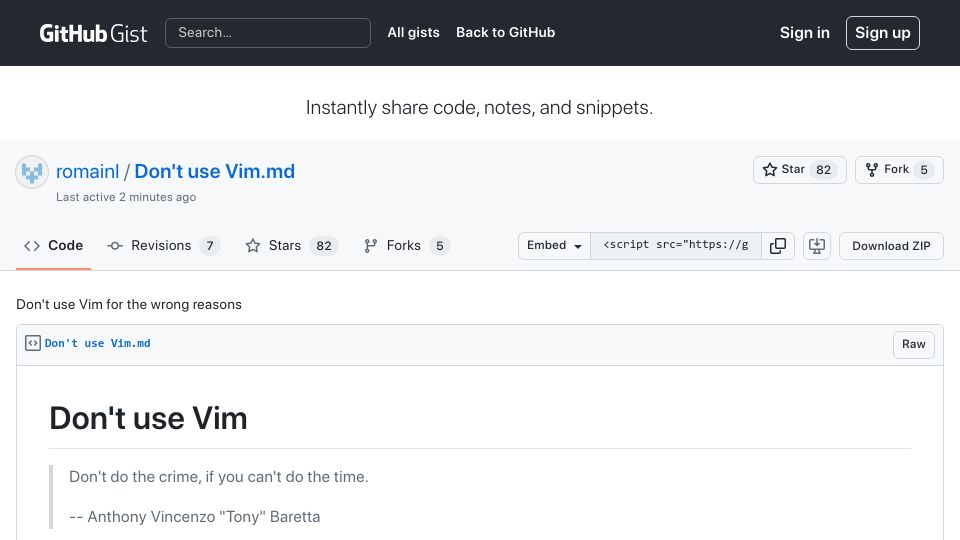
Task: Open the Sign in page
Action: coord(804,32)
